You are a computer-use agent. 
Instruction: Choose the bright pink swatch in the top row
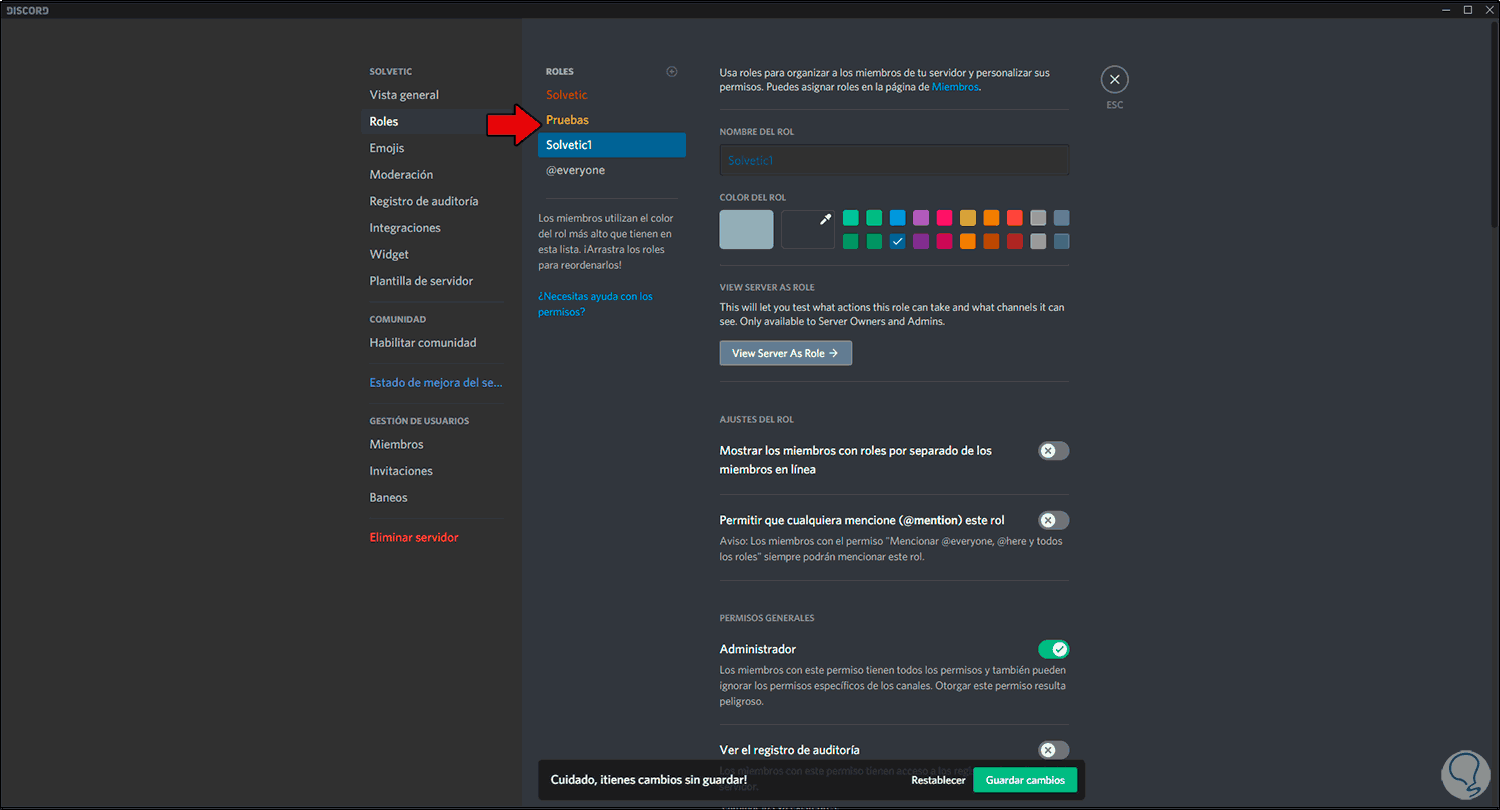pos(944,218)
